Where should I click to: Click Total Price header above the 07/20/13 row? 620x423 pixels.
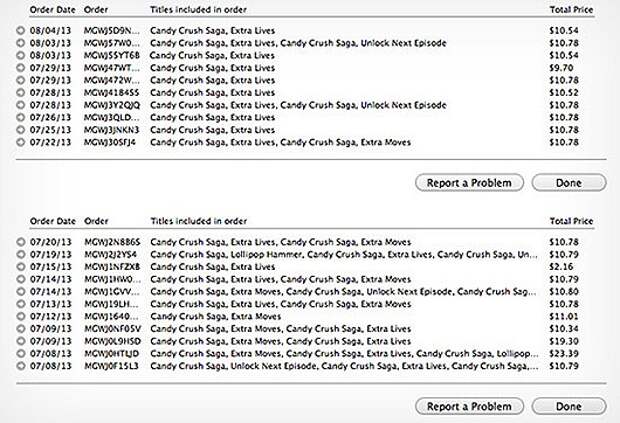point(571,221)
